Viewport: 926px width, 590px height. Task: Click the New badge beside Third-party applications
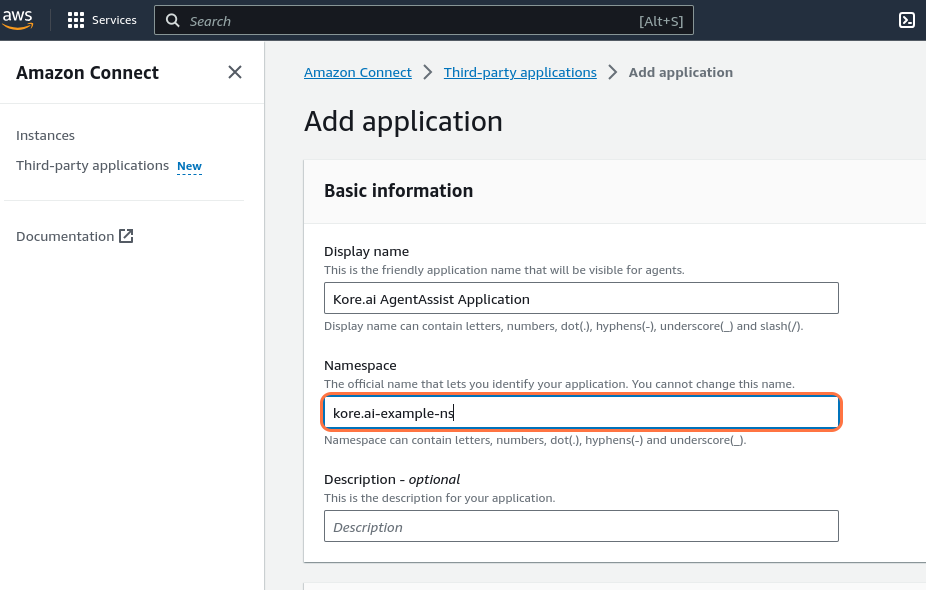pyautogui.click(x=189, y=165)
